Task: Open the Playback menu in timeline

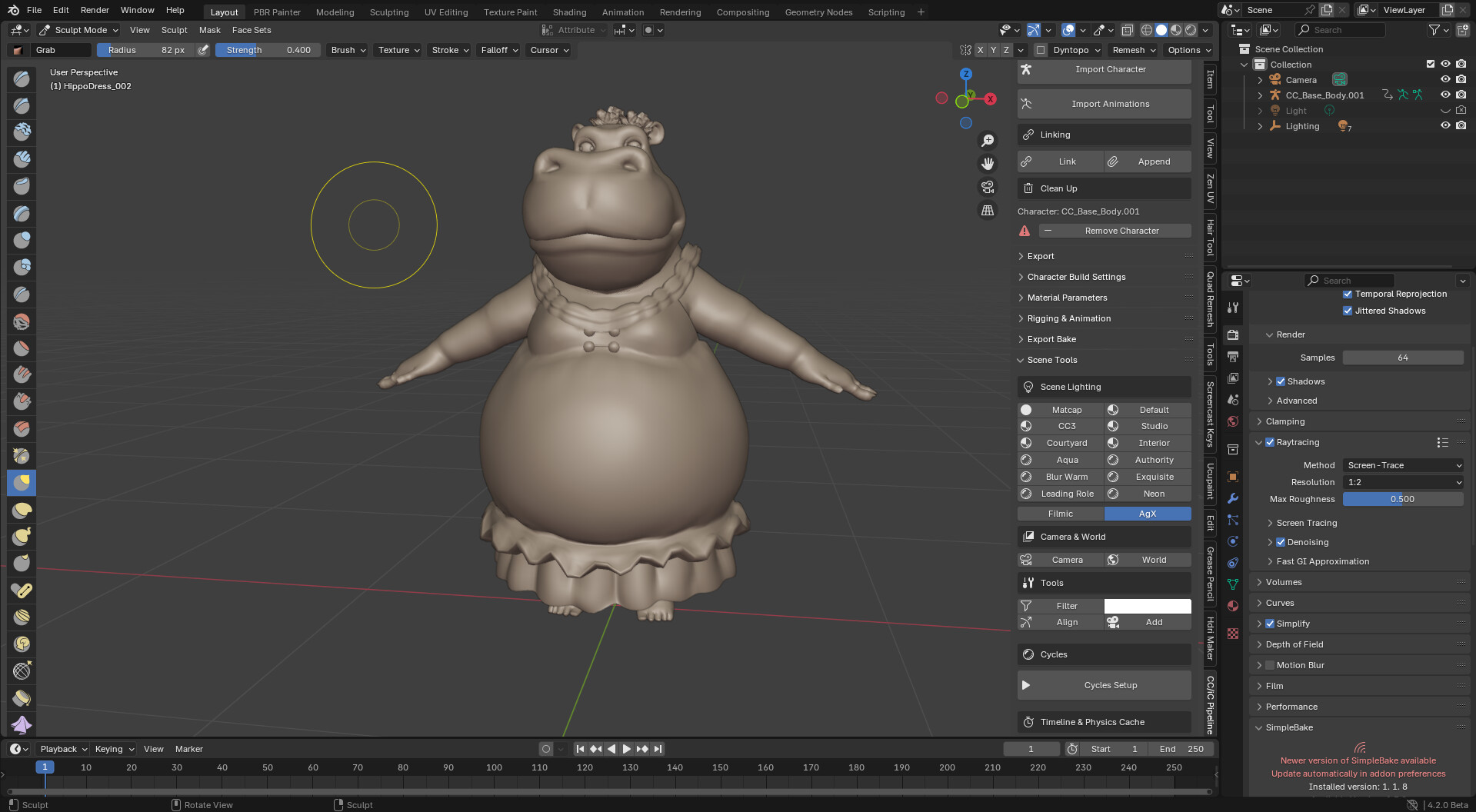Action: [63, 749]
